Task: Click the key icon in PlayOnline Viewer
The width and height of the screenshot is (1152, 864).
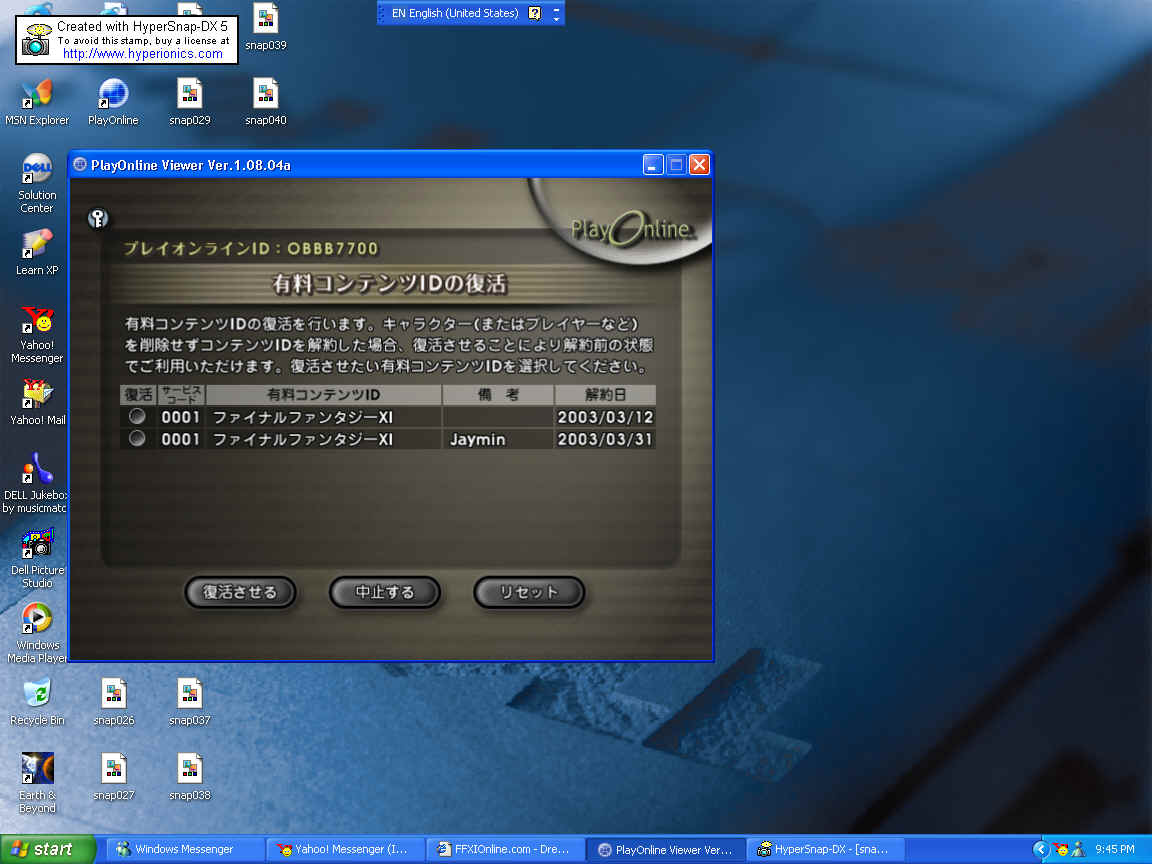Action: [x=98, y=218]
